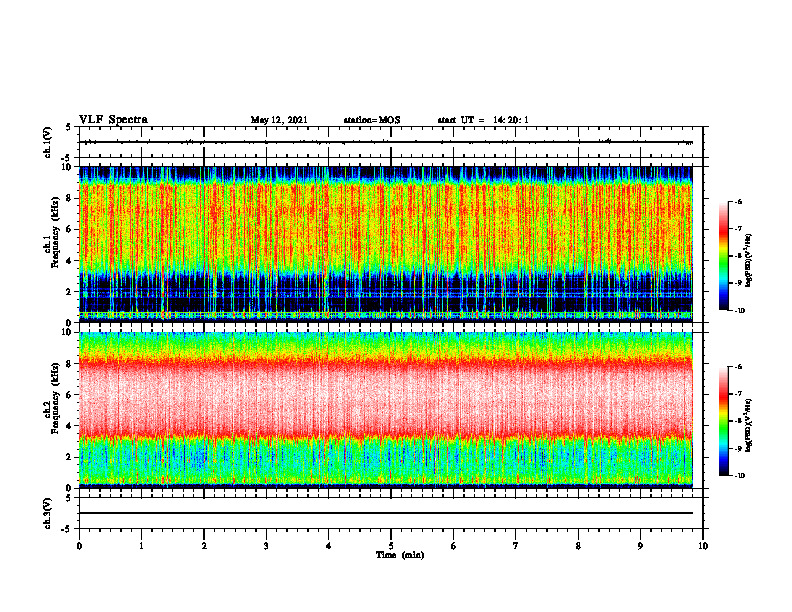Select the ch.2 color bar log(PSD) label
This screenshot has height=612, width=792.
click(749, 426)
